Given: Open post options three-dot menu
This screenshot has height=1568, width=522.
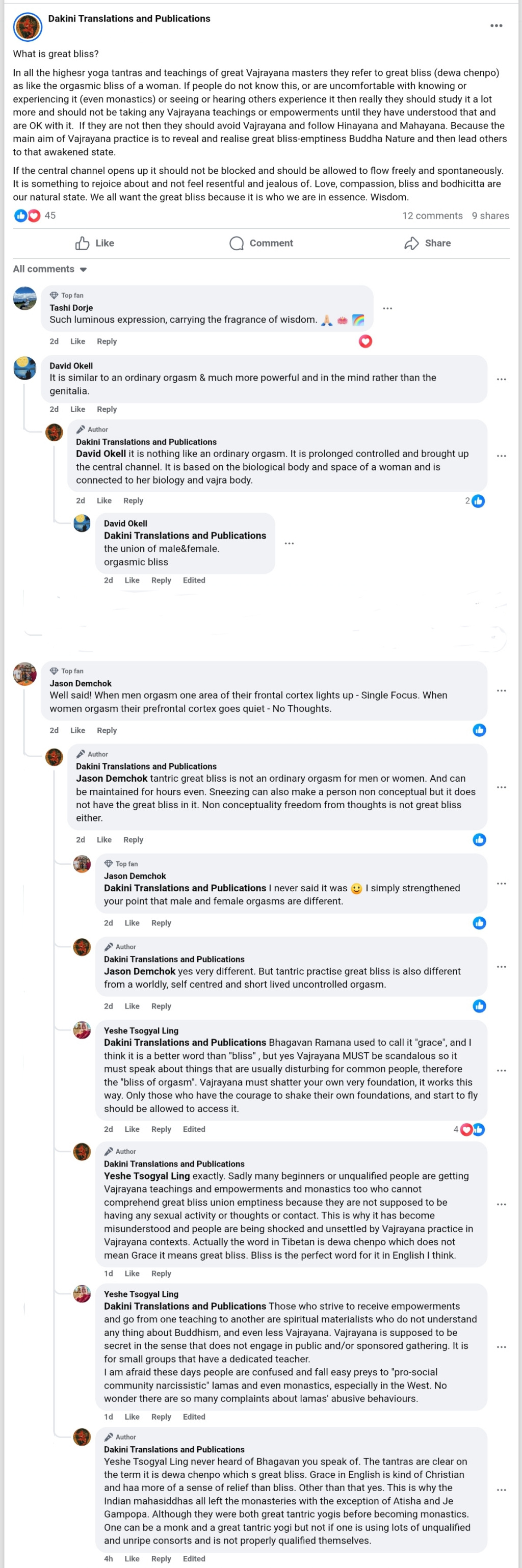Looking at the screenshot, I should [x=496, y=25].
